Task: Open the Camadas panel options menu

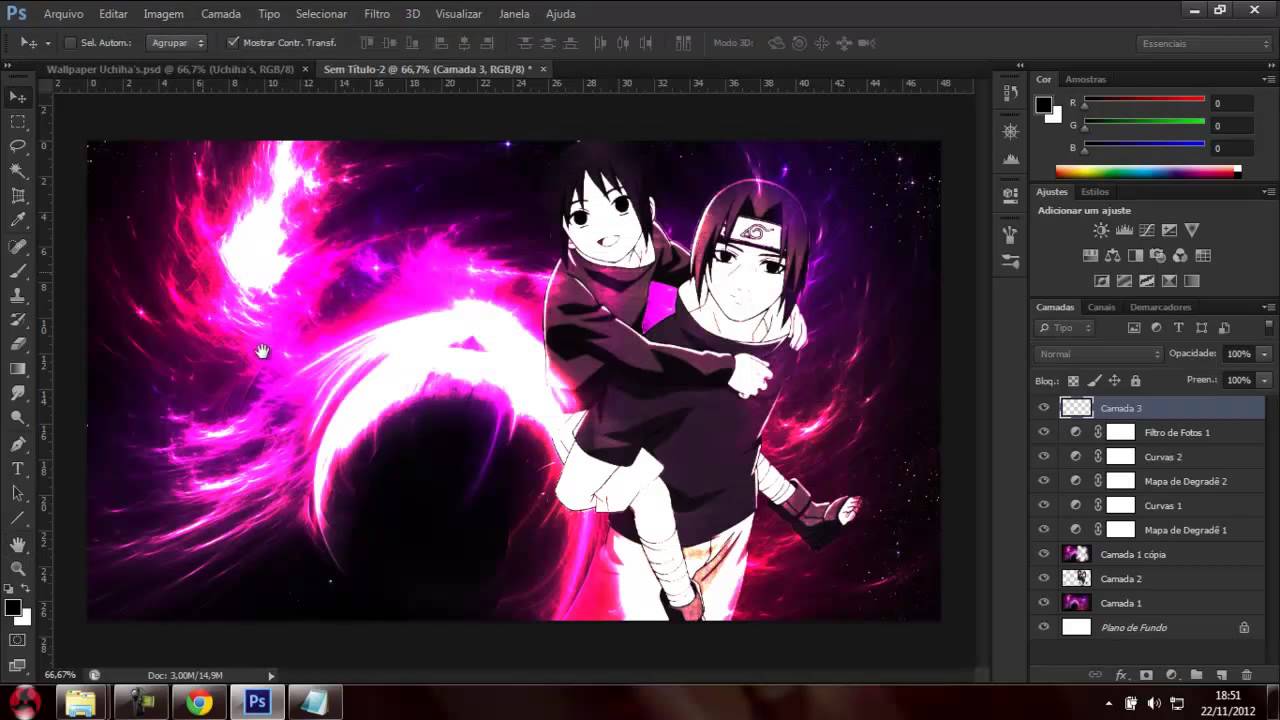Action: click(x=1270, y=307)
